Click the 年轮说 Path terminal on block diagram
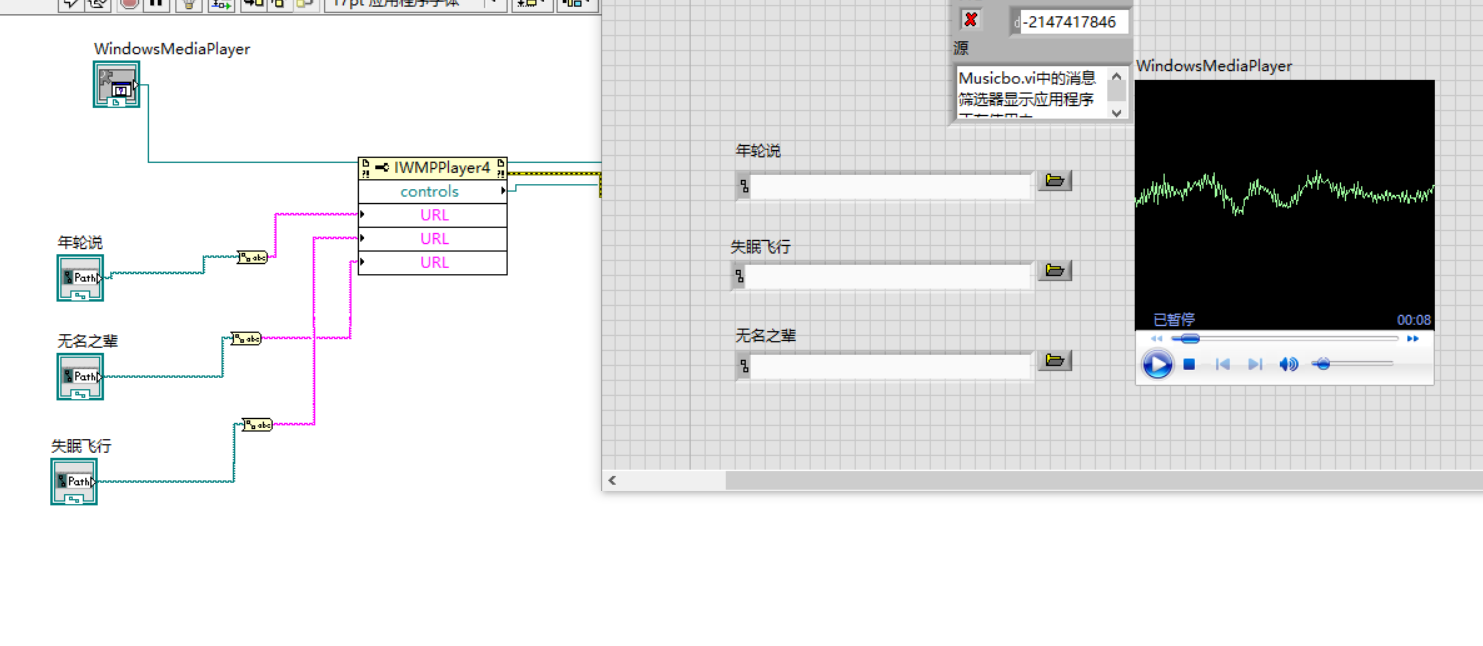1483x646 pixels. tap(80, 277)
